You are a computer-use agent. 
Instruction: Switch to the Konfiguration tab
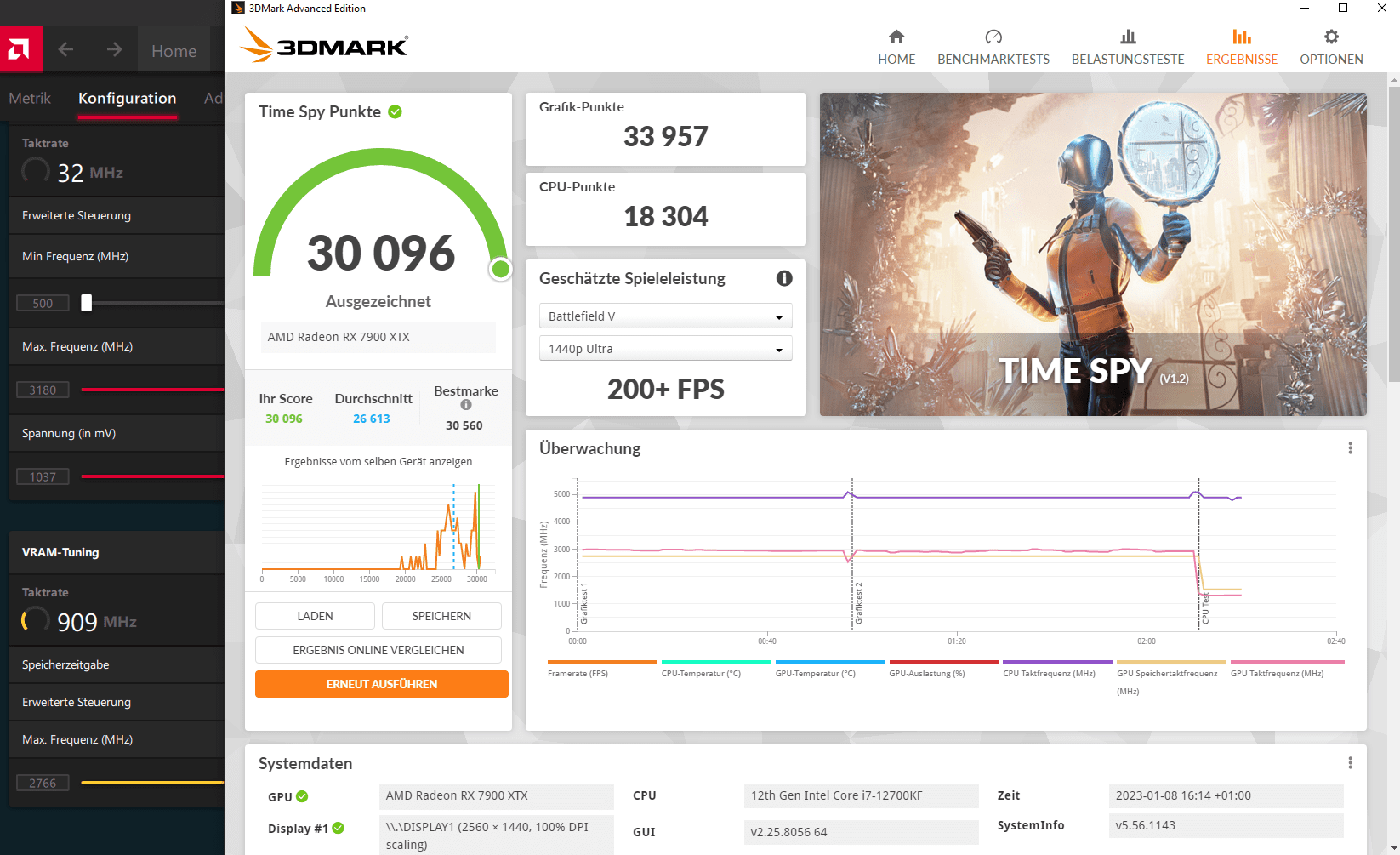click(128, 98)
